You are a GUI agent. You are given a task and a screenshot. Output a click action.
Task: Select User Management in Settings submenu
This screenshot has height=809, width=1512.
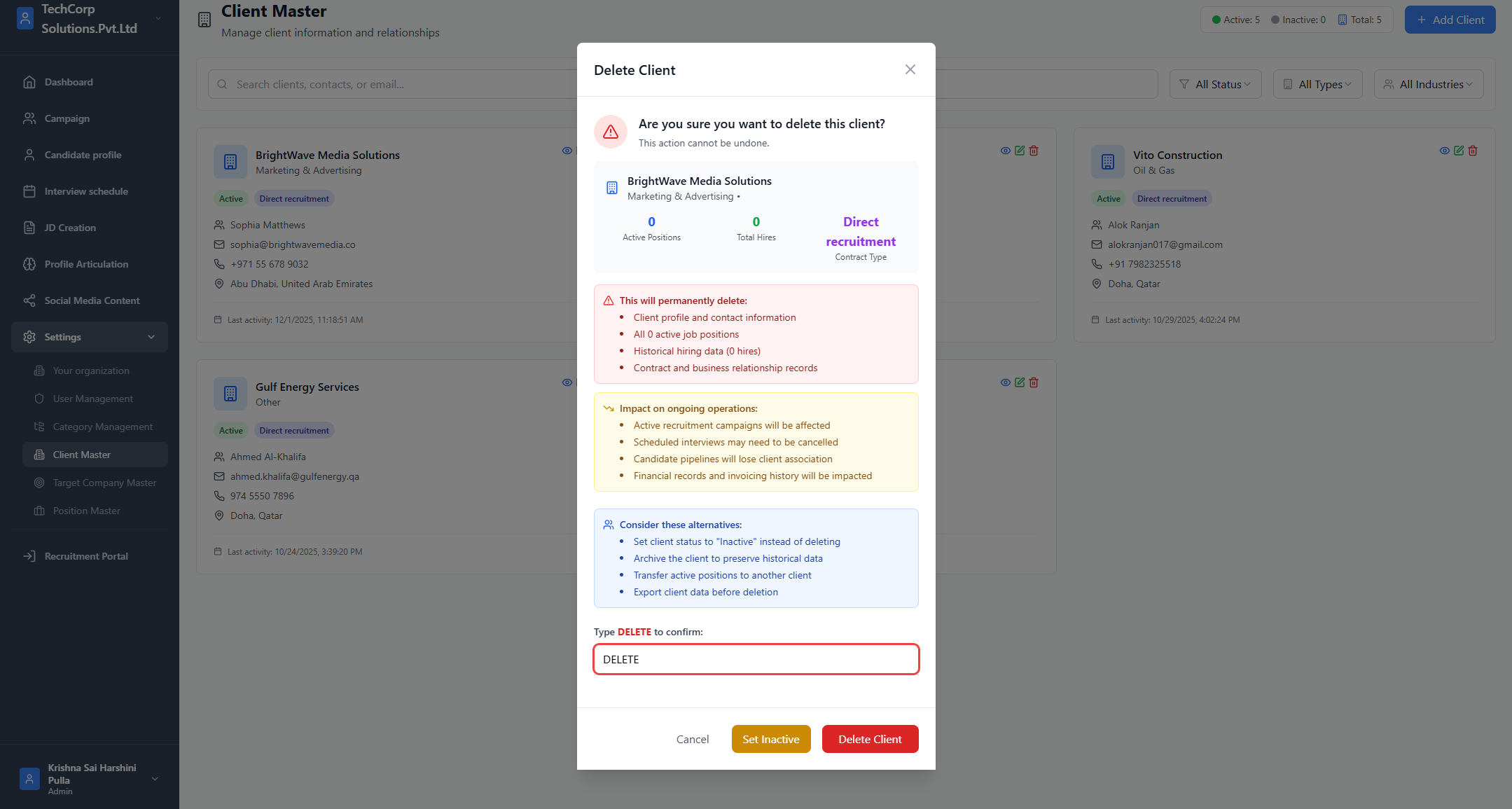(x=92, y=399)
